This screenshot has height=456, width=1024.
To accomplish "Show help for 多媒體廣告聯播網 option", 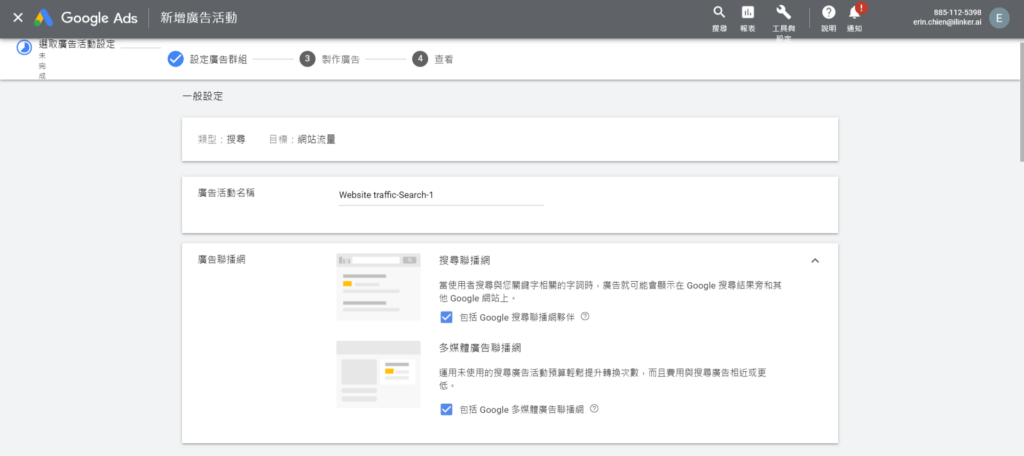I will point(594,409).
